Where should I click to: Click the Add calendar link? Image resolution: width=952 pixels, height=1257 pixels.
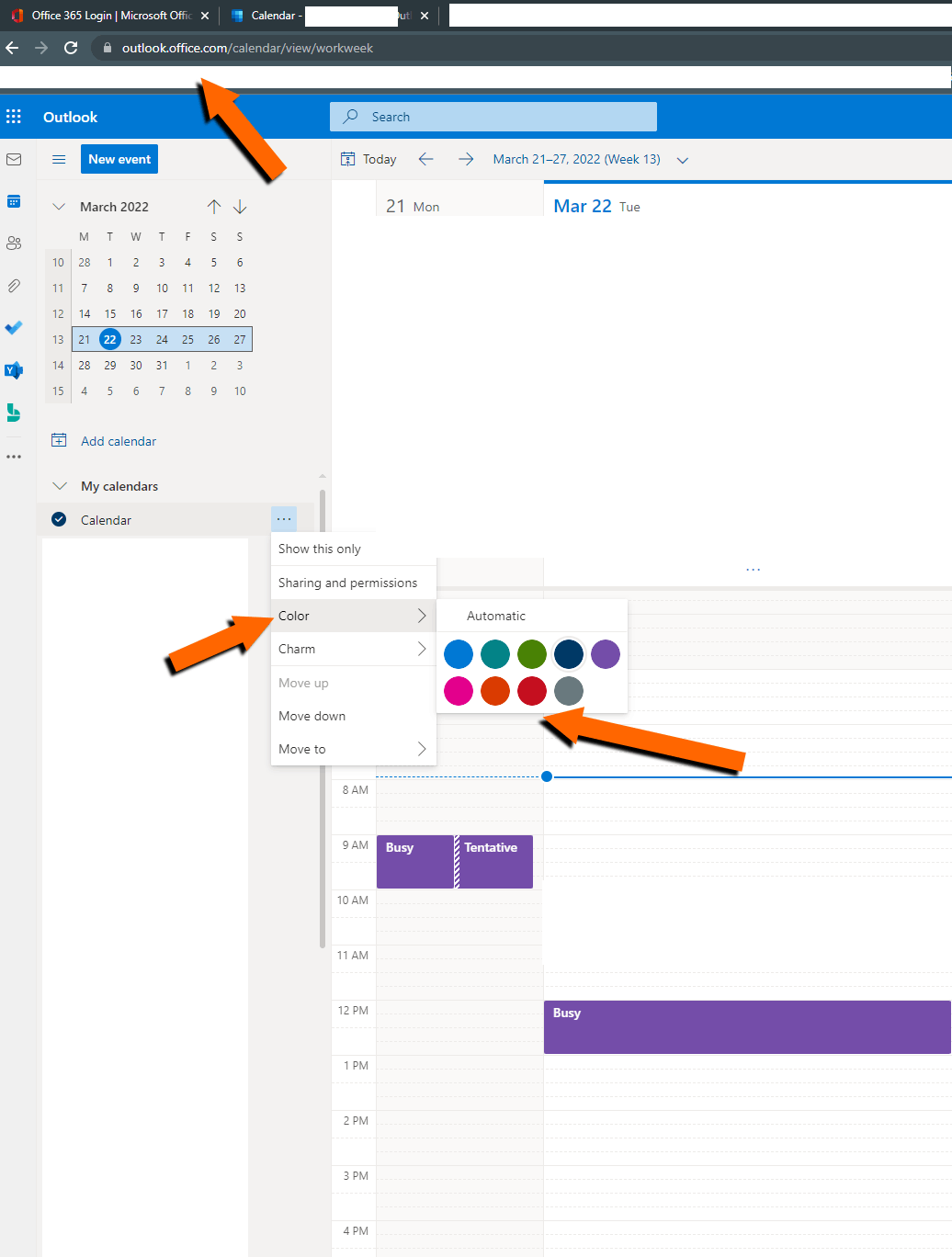click(119, 441)
